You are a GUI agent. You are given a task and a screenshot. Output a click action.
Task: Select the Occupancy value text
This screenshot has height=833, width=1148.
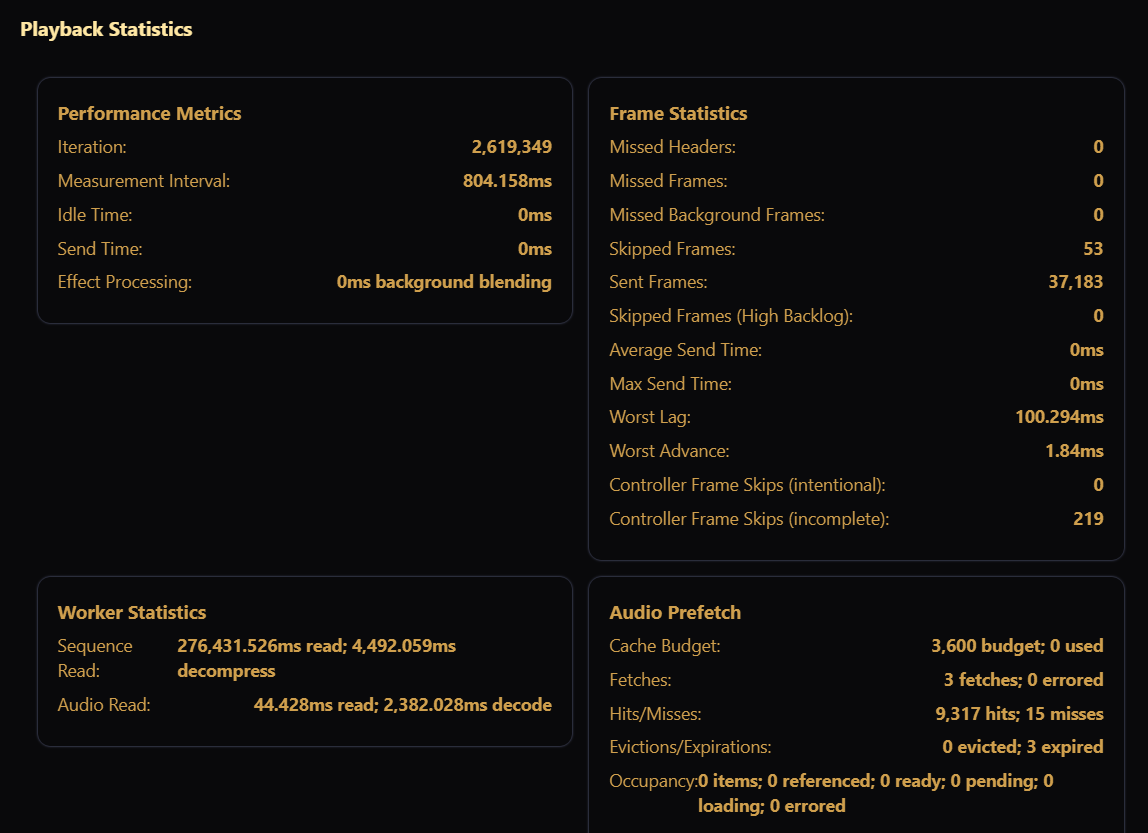tap(876, 793)
